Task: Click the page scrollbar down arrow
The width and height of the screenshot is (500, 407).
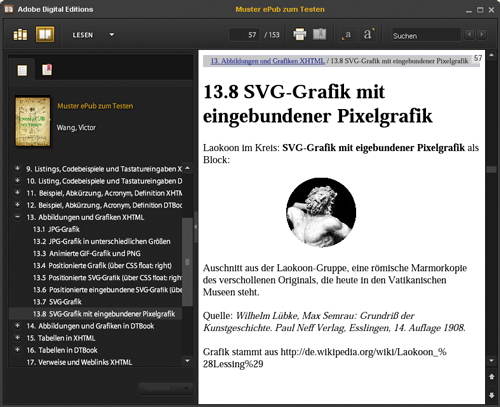Action: click(x=491, y=360)
